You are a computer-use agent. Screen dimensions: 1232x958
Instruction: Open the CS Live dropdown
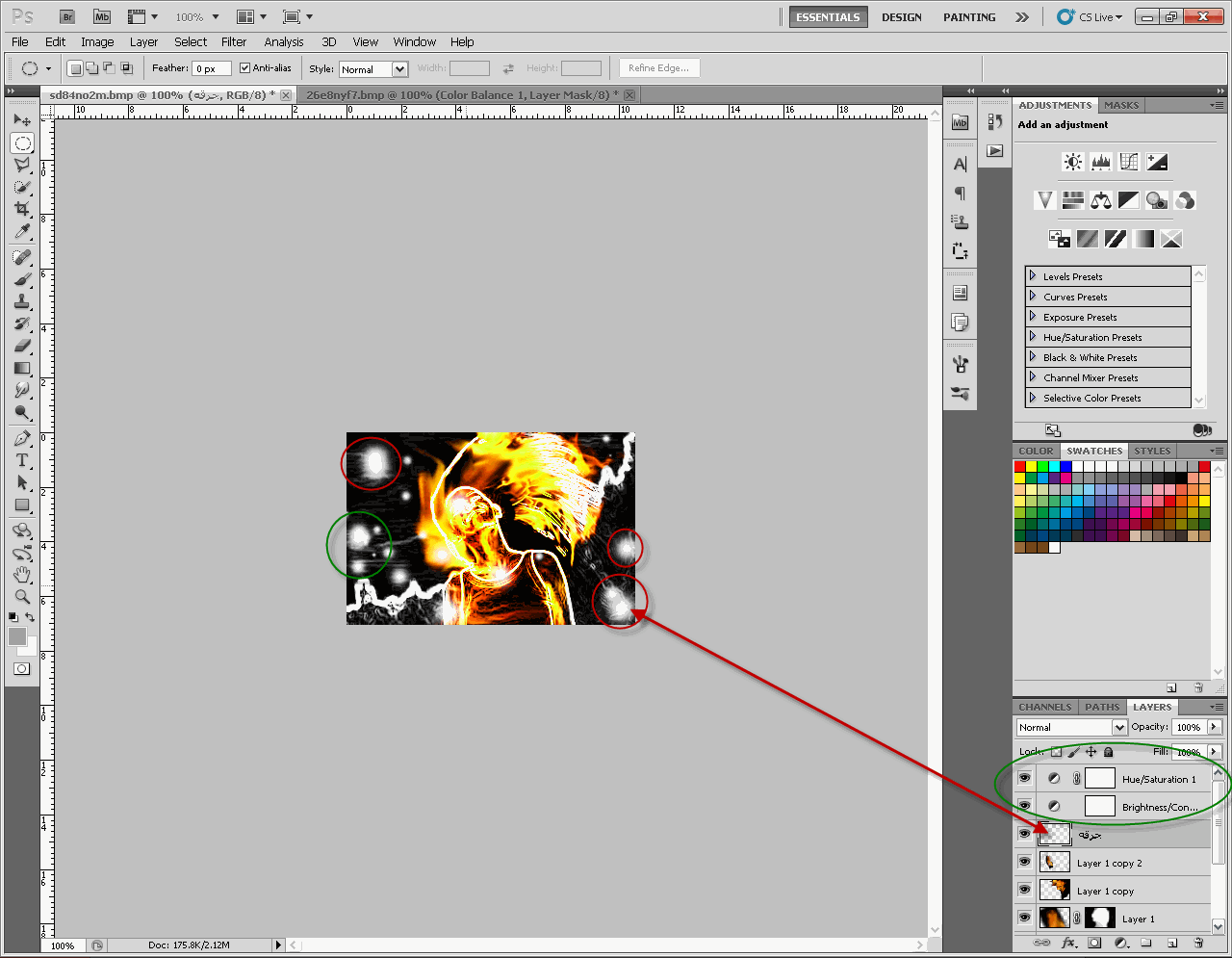[1090, 17]
